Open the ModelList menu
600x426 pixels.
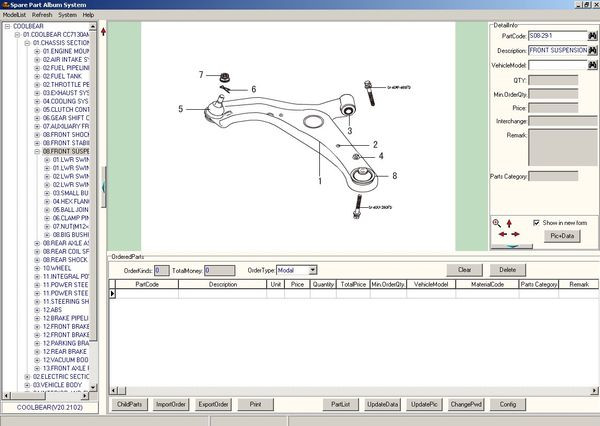click(14, 16)
